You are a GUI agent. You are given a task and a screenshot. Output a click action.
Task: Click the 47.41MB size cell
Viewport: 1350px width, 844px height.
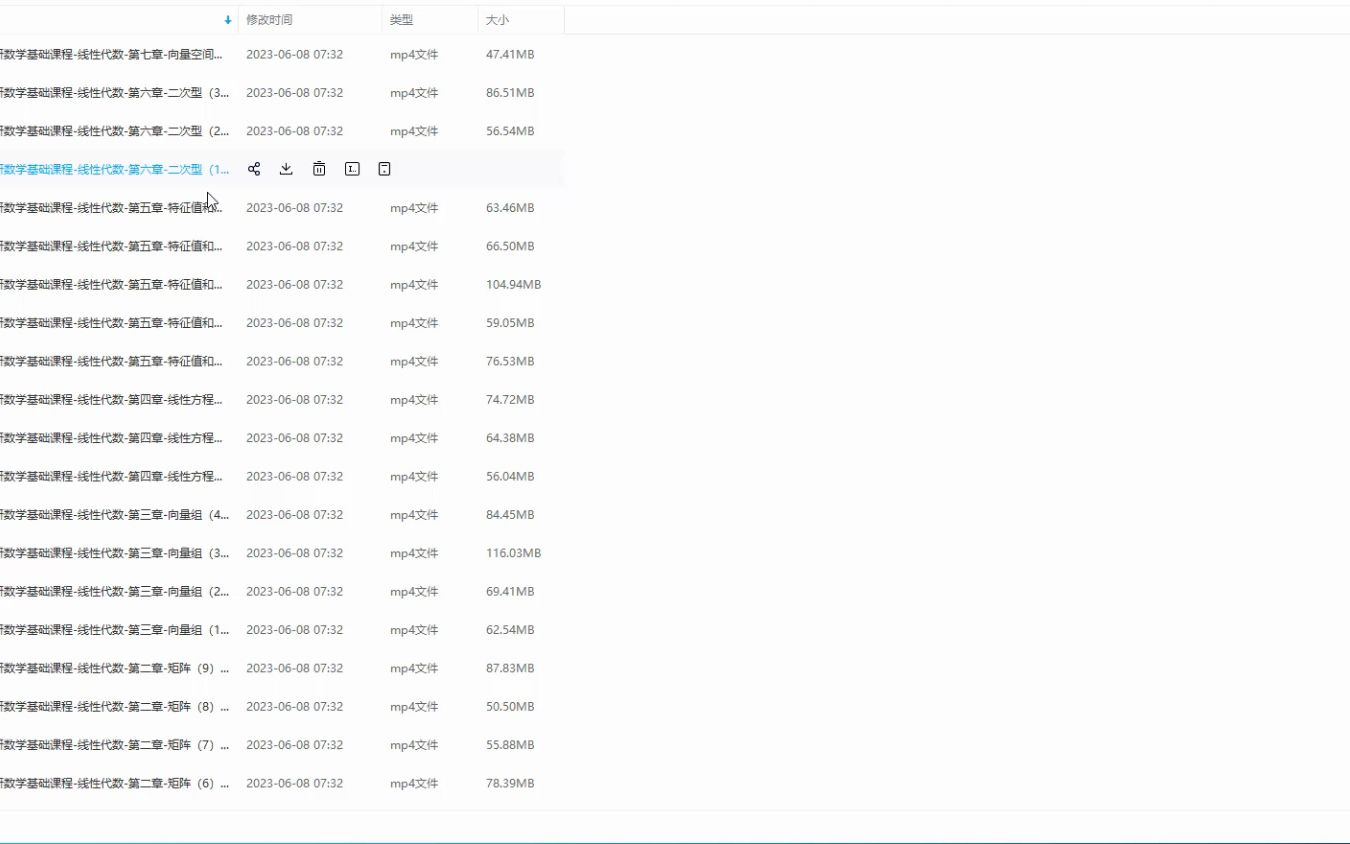tap(510, 54)
